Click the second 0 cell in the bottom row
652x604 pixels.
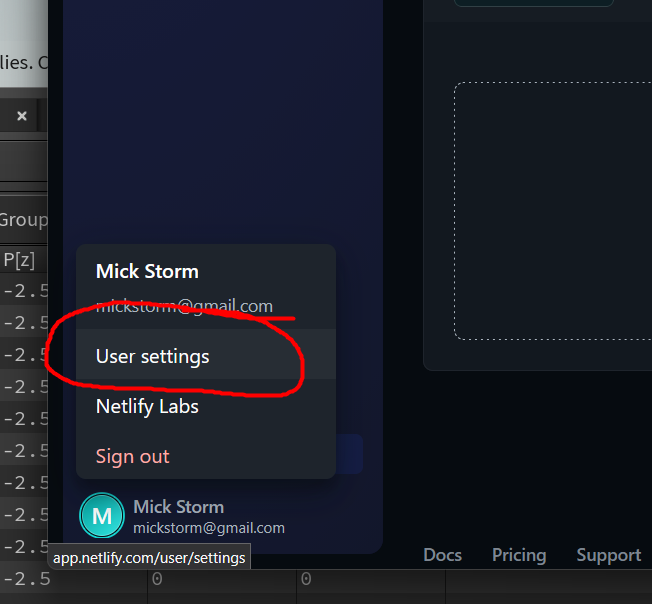306,579
